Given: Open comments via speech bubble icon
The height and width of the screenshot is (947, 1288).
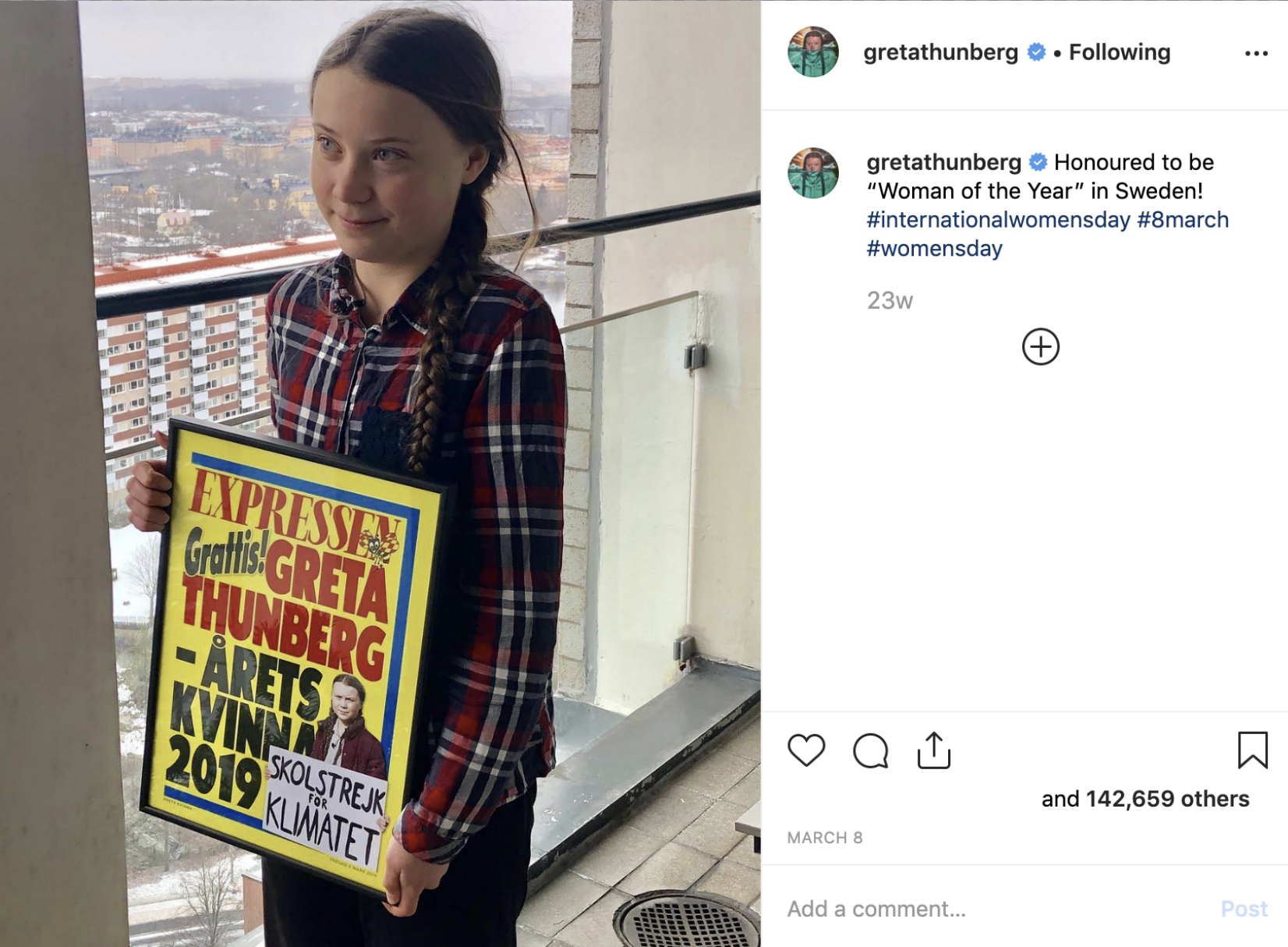Looking at the screenshot, I should tap(871, 751).
